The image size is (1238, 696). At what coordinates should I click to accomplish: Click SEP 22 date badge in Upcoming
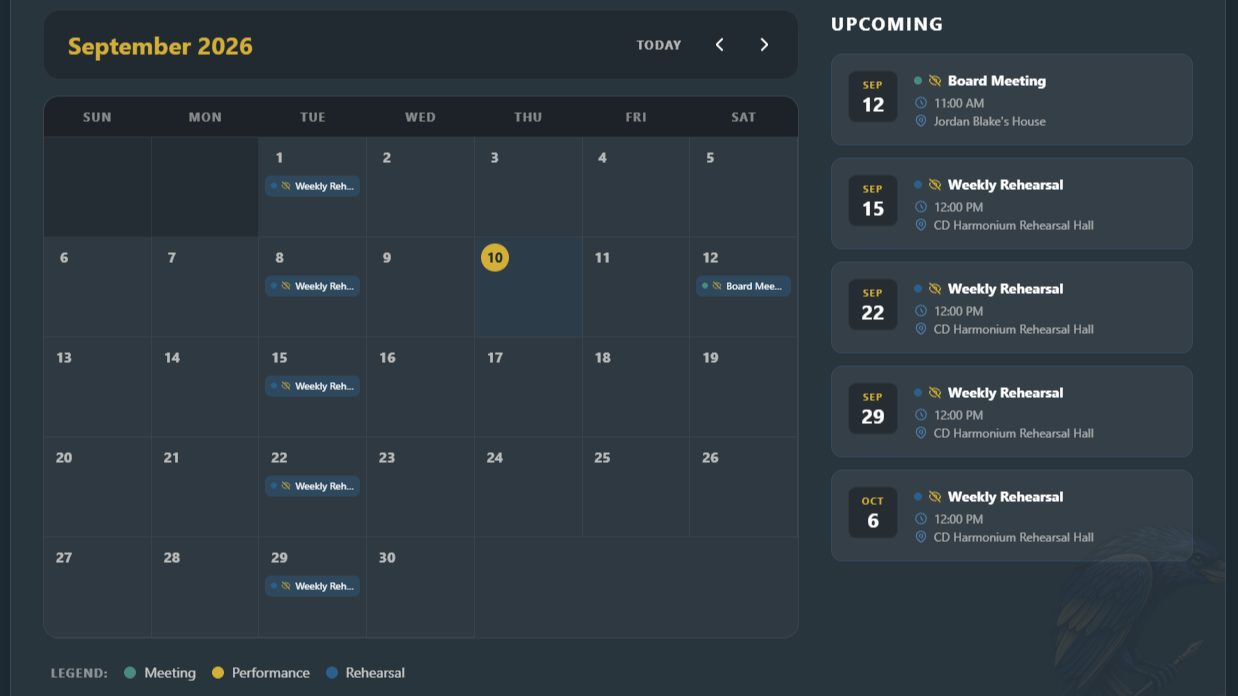pyautogui.click(x=873, y=305)
